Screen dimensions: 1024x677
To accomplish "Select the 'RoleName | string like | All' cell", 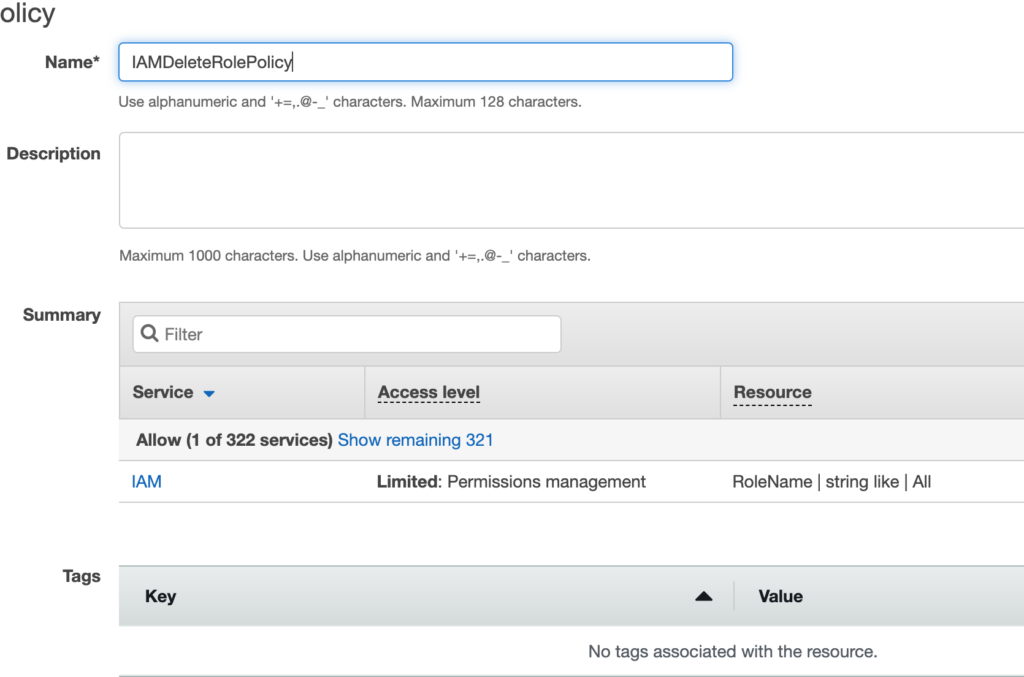I will [x=831, y=482].
